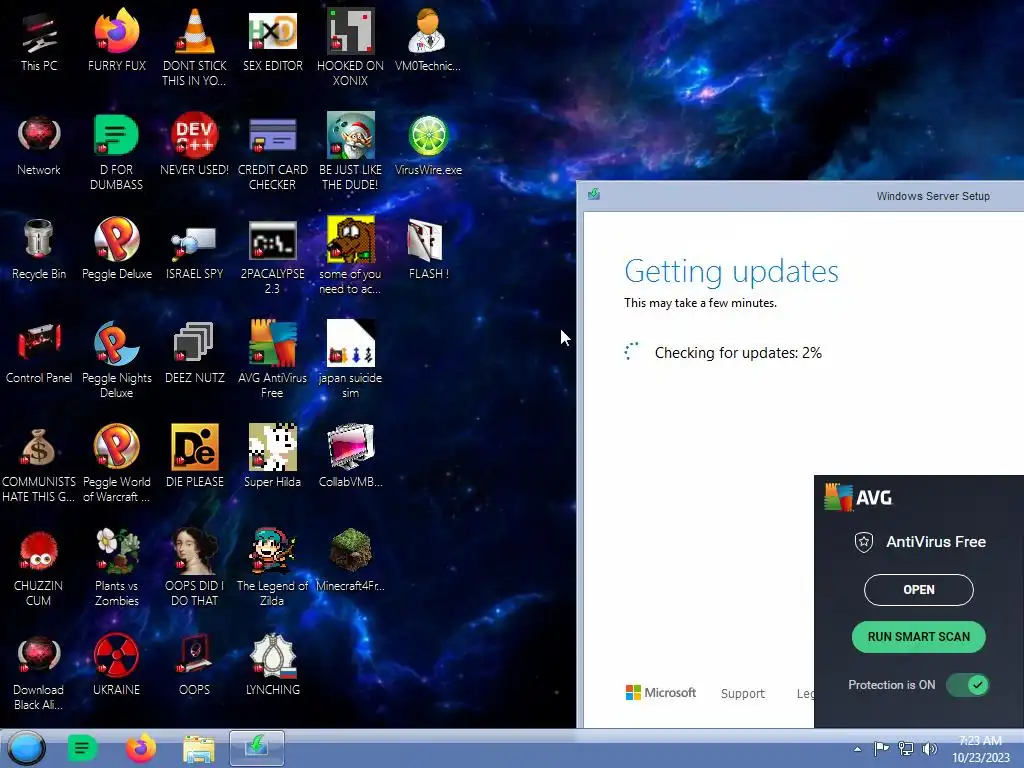Select Peggle World of Warcraft shortcut
The width and height of the screenshot is (1024, 768).
[117, 463]
